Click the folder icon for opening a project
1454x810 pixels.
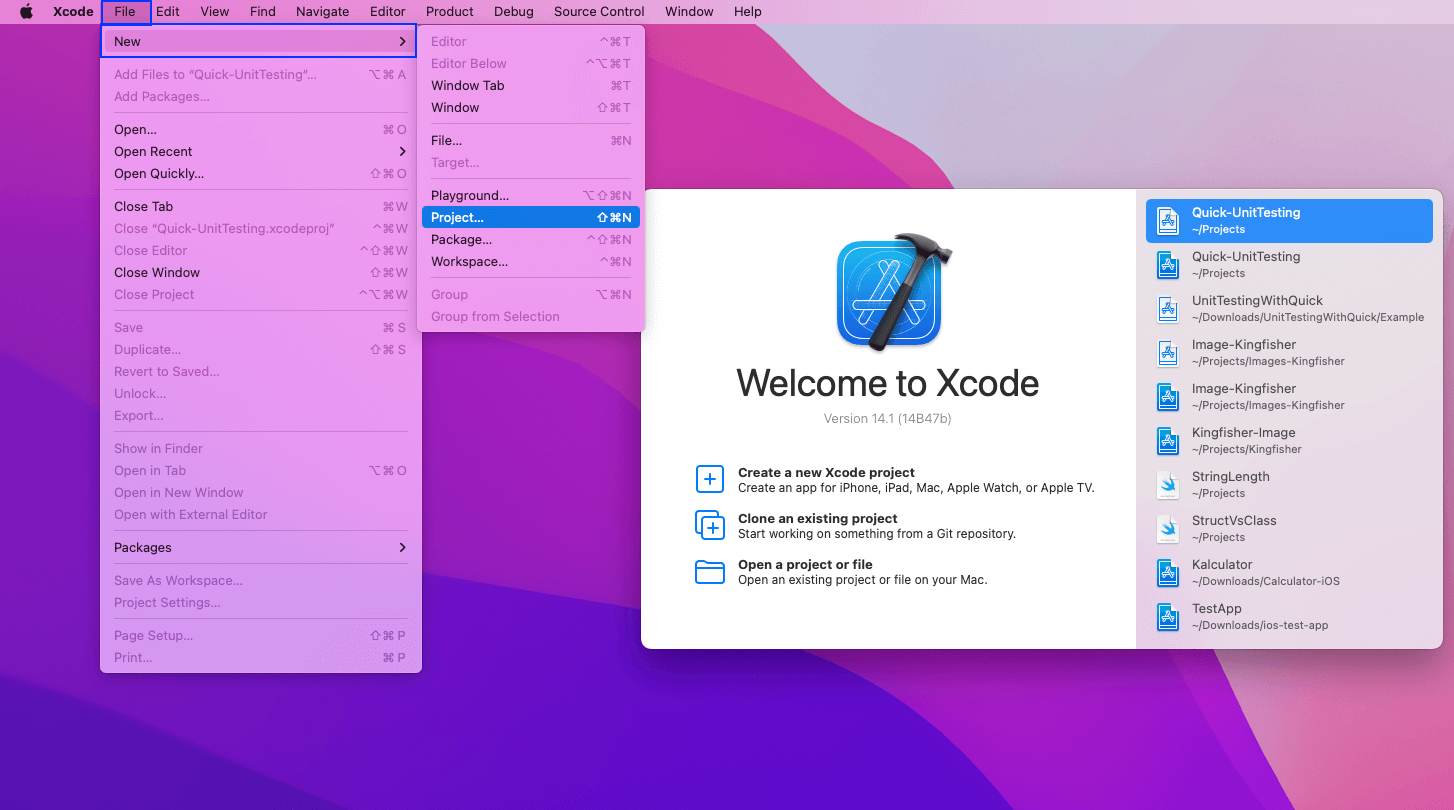pos(709,571)
